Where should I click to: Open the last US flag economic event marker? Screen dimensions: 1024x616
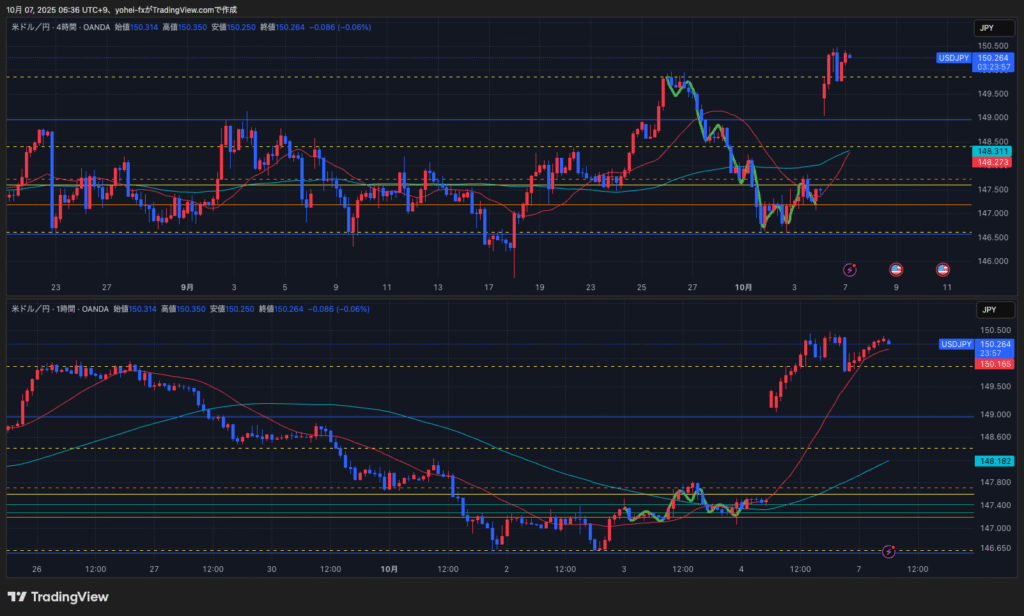pyautogui.click(x=942, y=269)
